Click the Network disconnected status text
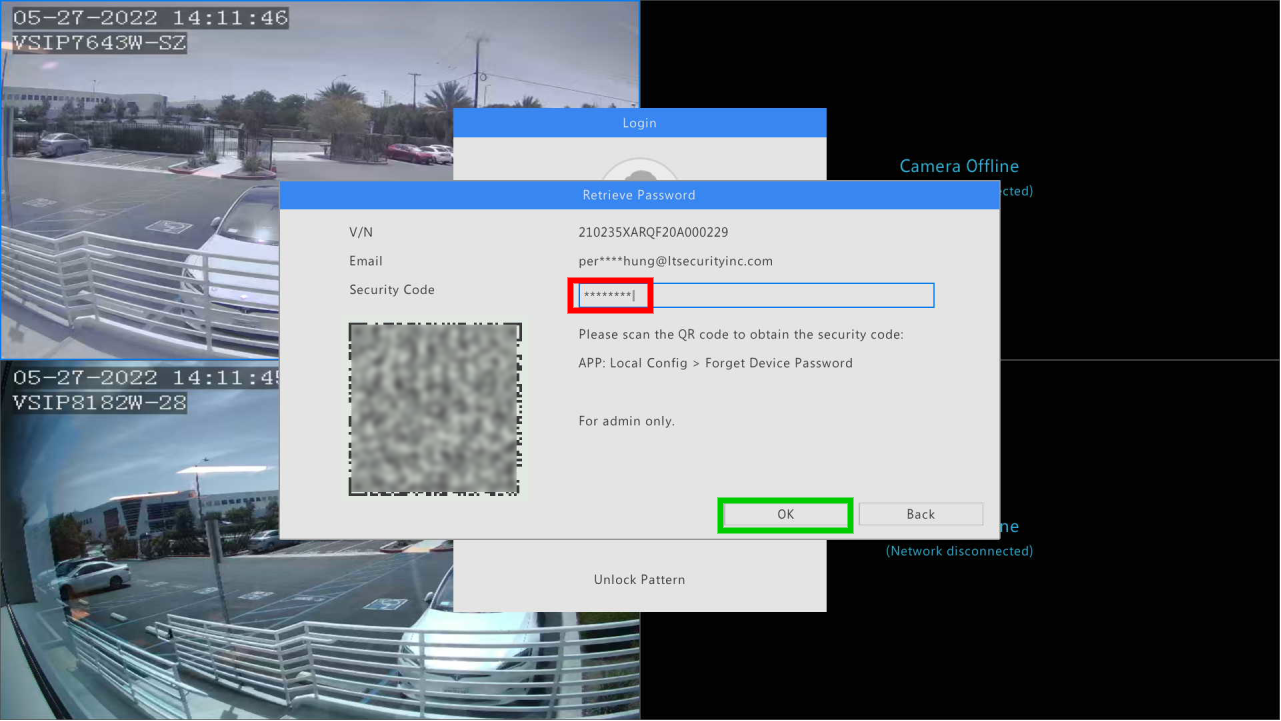This screenshot has width=1281, height=721. pos(959,551)
